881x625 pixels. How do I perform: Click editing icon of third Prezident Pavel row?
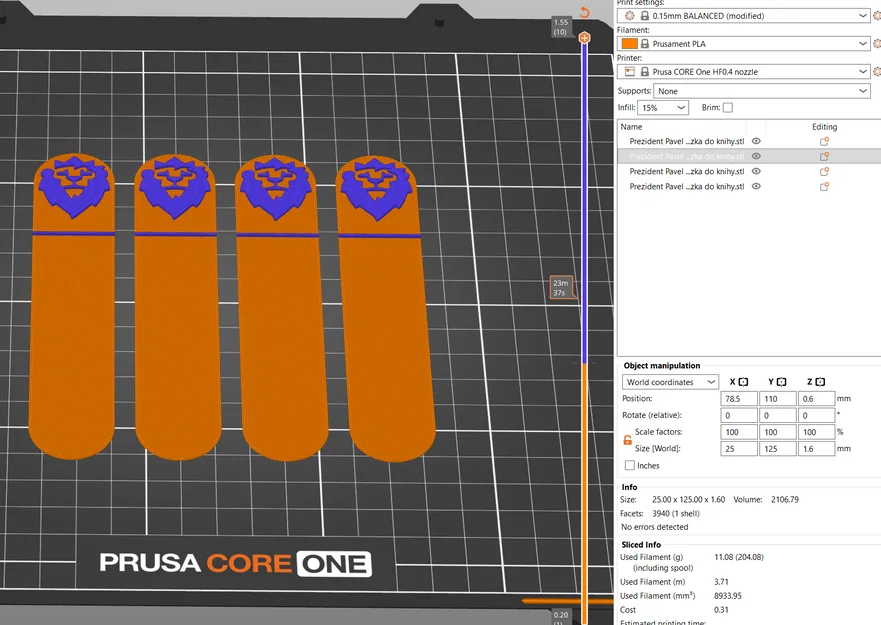pyautogui.click(x=824, y=171)
